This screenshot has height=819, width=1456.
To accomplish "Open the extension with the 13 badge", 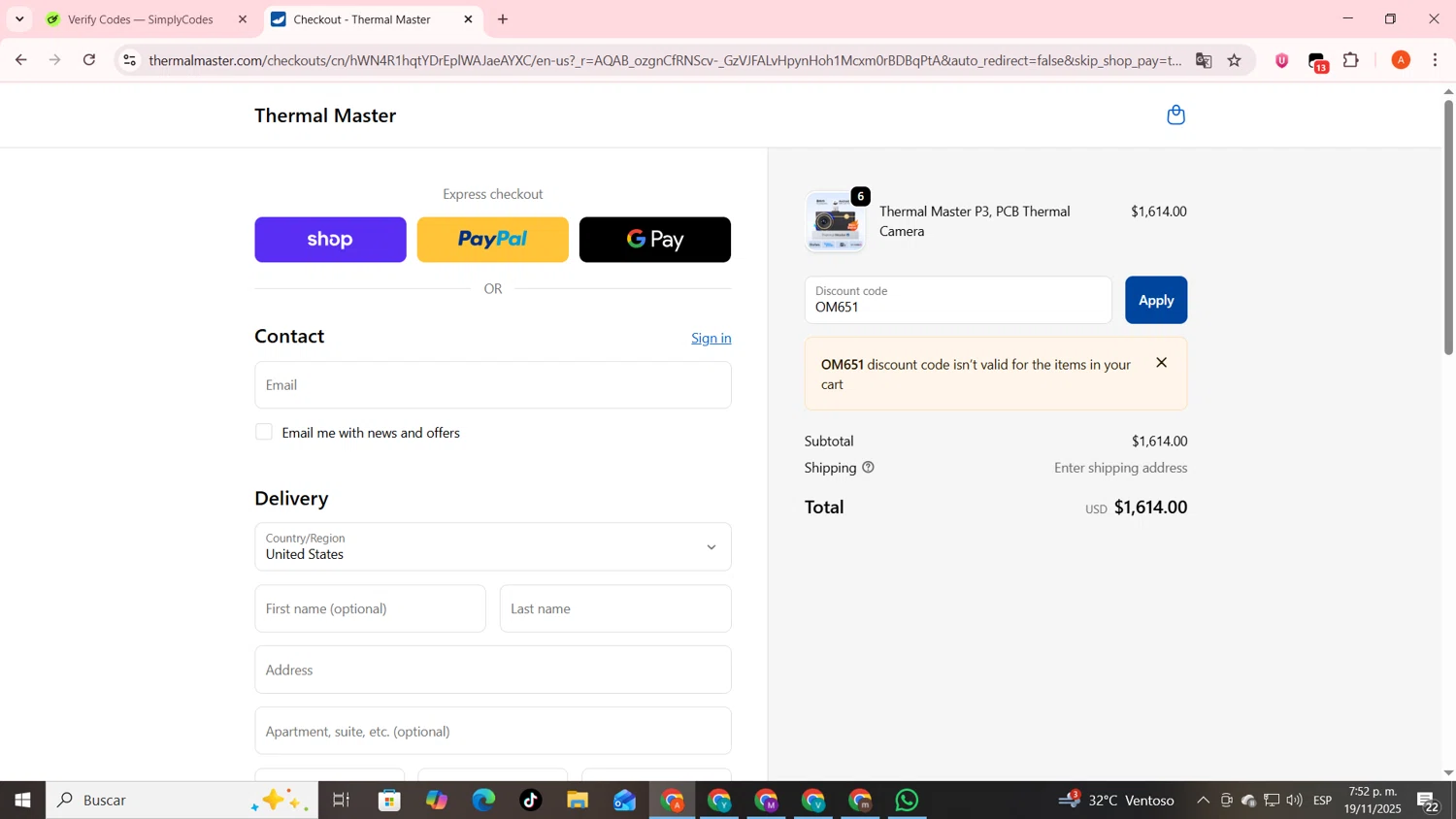I will coord(1317,61).
